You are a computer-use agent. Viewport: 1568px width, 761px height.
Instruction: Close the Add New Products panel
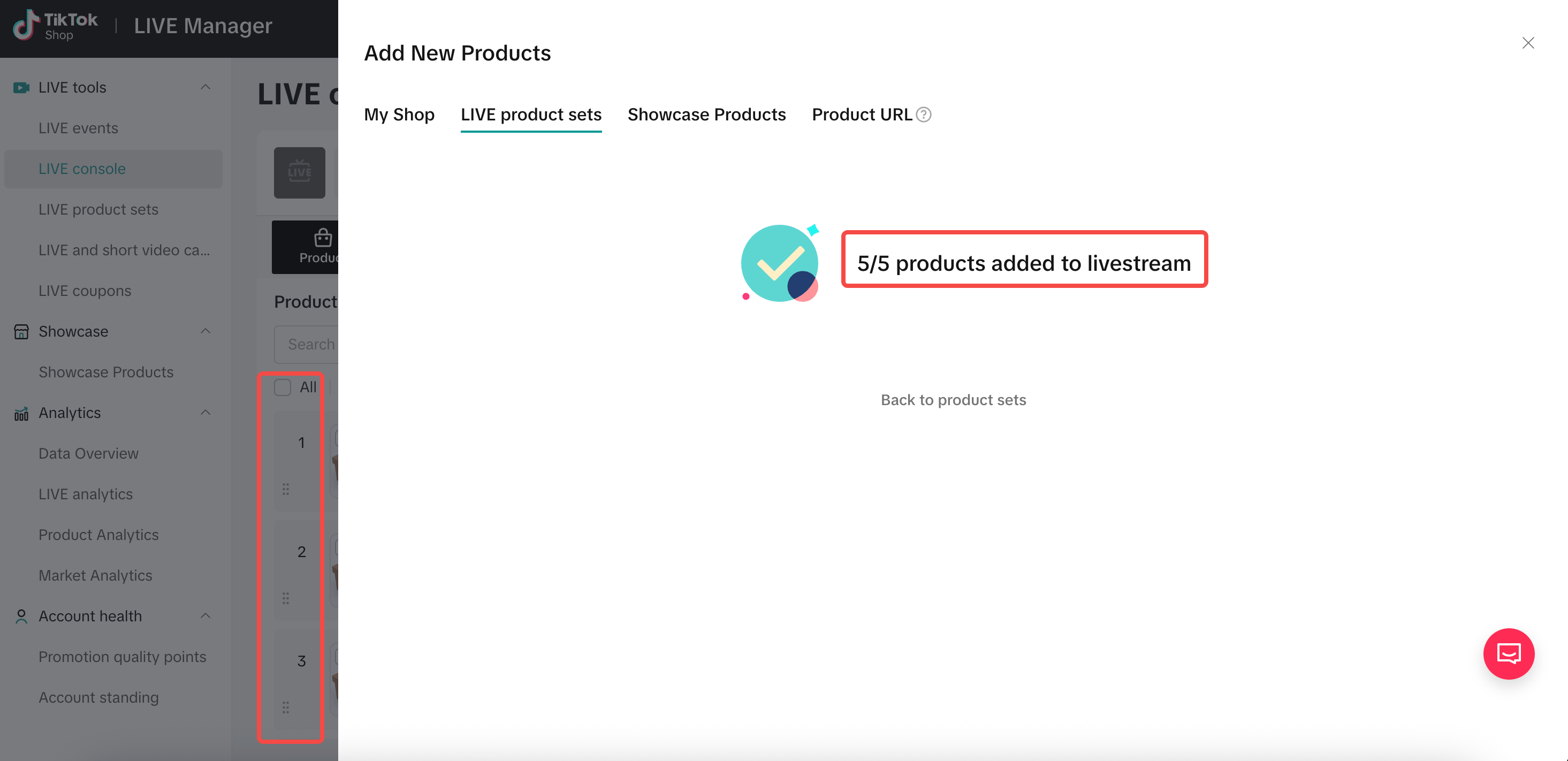point(1528,43)
